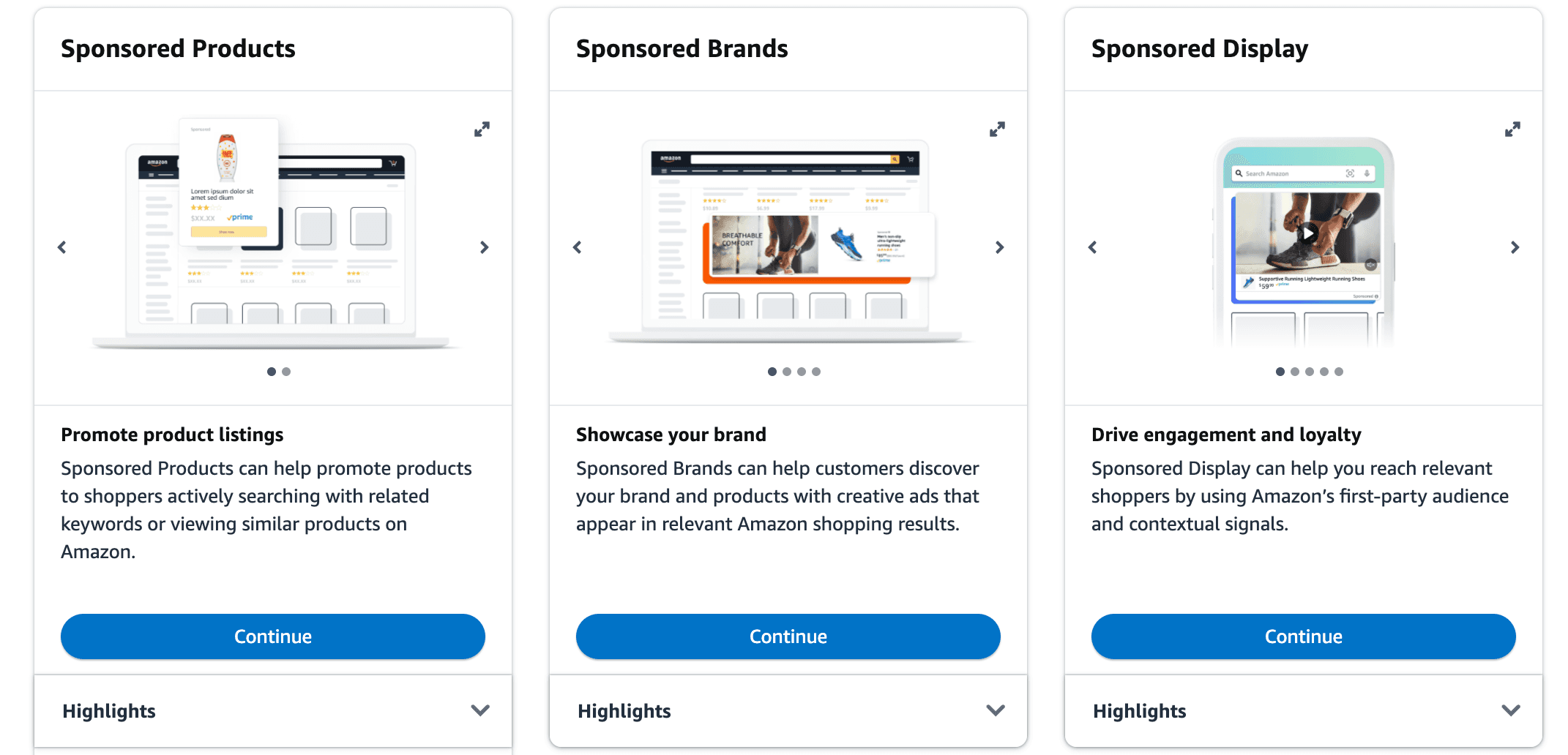
Task: Click the expand arrows on Sponsored Brands image
Action: pos(997,129)
